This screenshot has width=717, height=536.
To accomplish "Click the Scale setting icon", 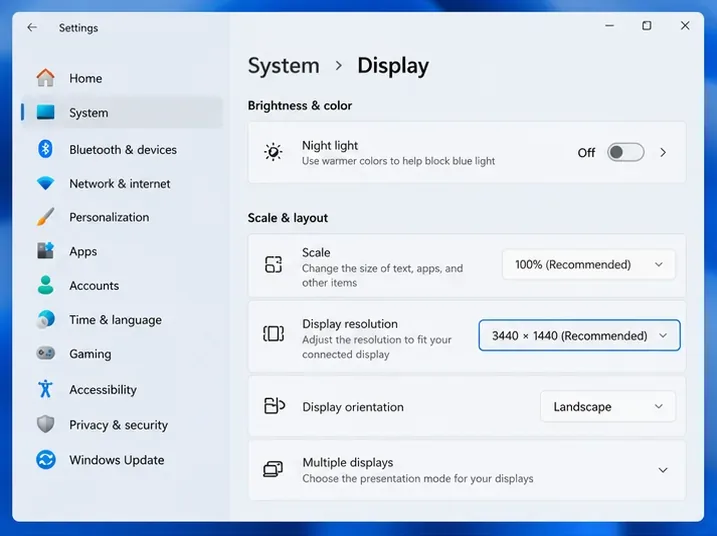I will [273, 264].
